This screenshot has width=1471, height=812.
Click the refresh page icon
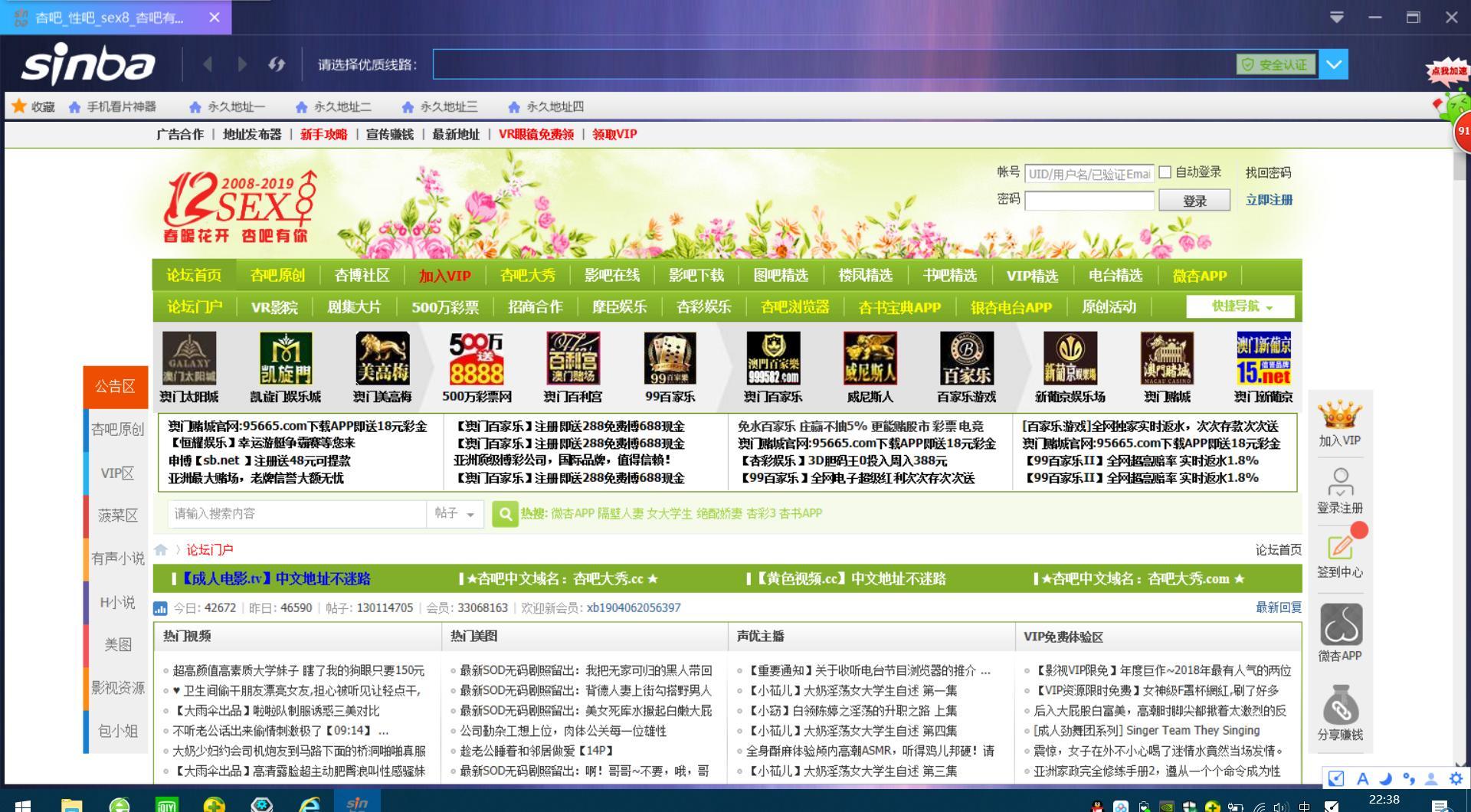coord(277,64)
